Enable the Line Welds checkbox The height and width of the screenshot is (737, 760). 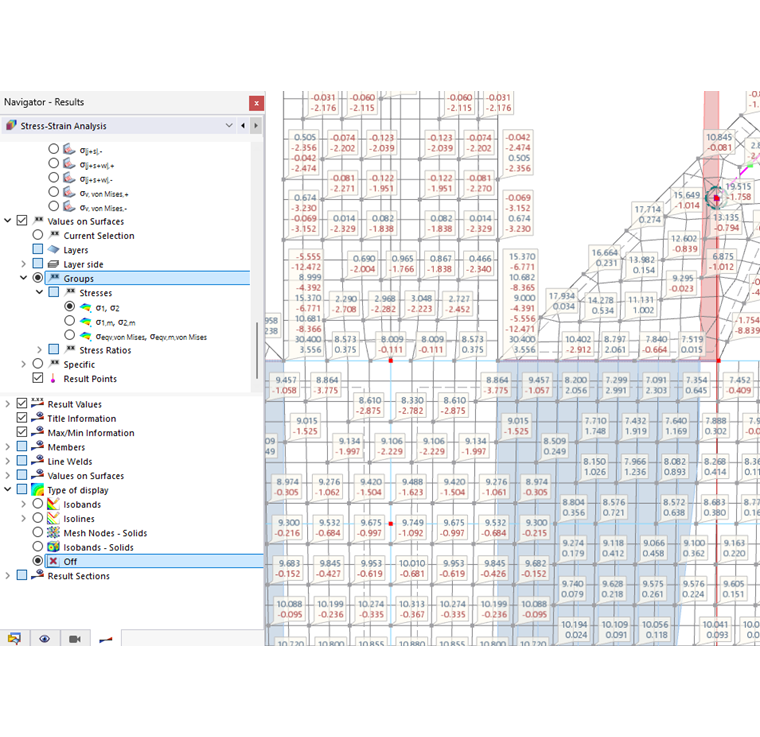22,460
